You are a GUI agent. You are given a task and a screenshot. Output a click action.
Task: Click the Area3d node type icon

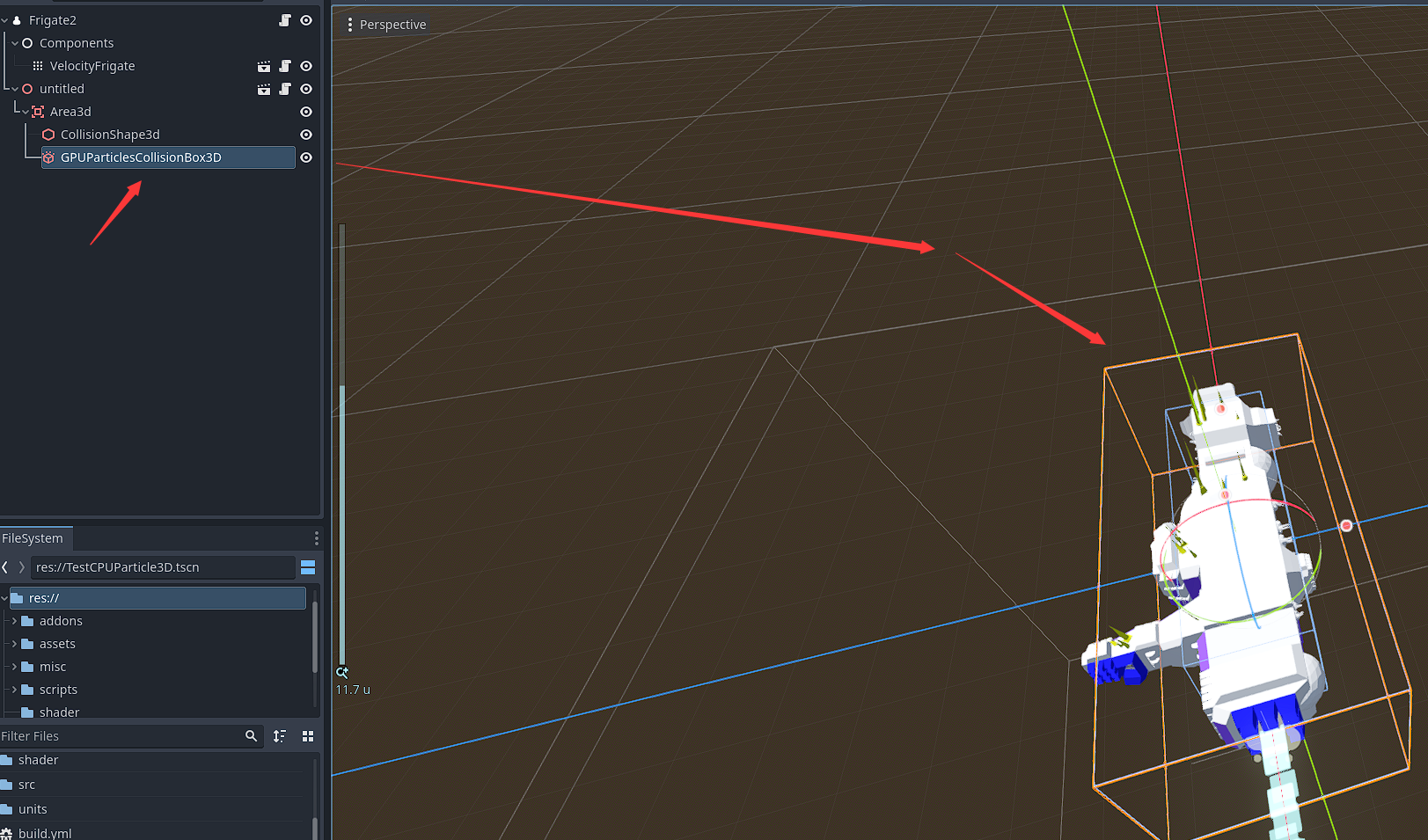[x=38, y=112]
